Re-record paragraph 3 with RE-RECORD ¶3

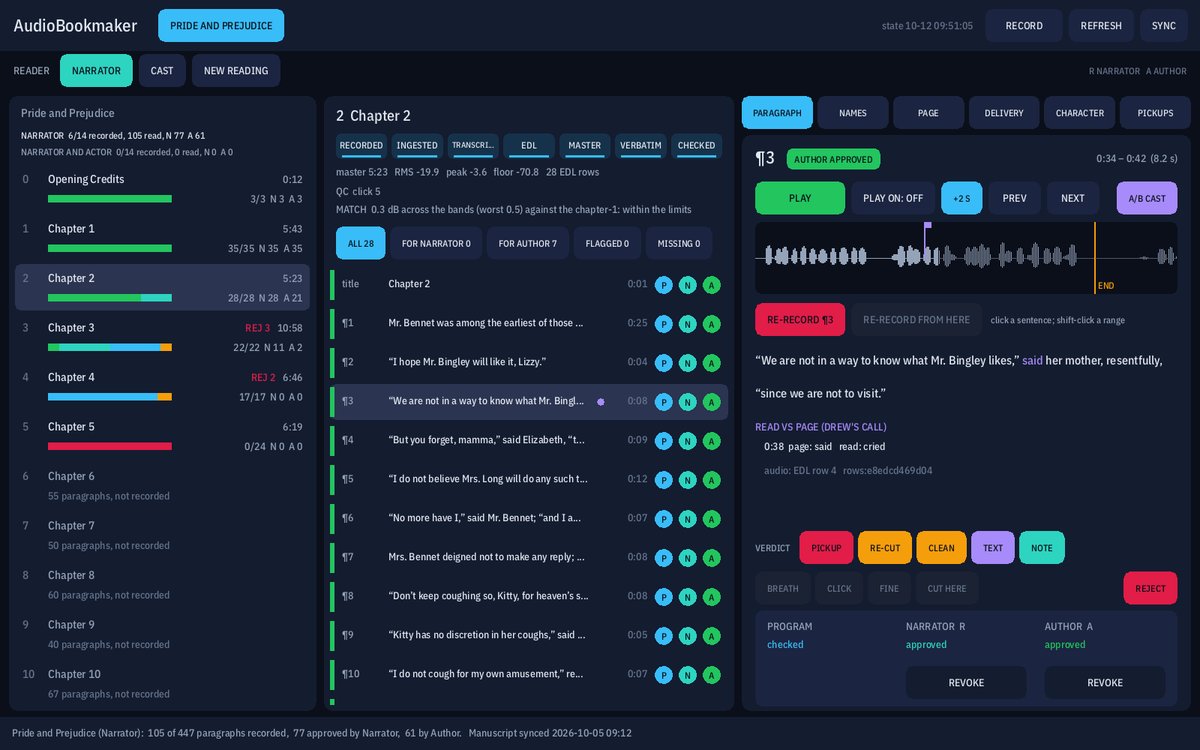click(800, 320)
